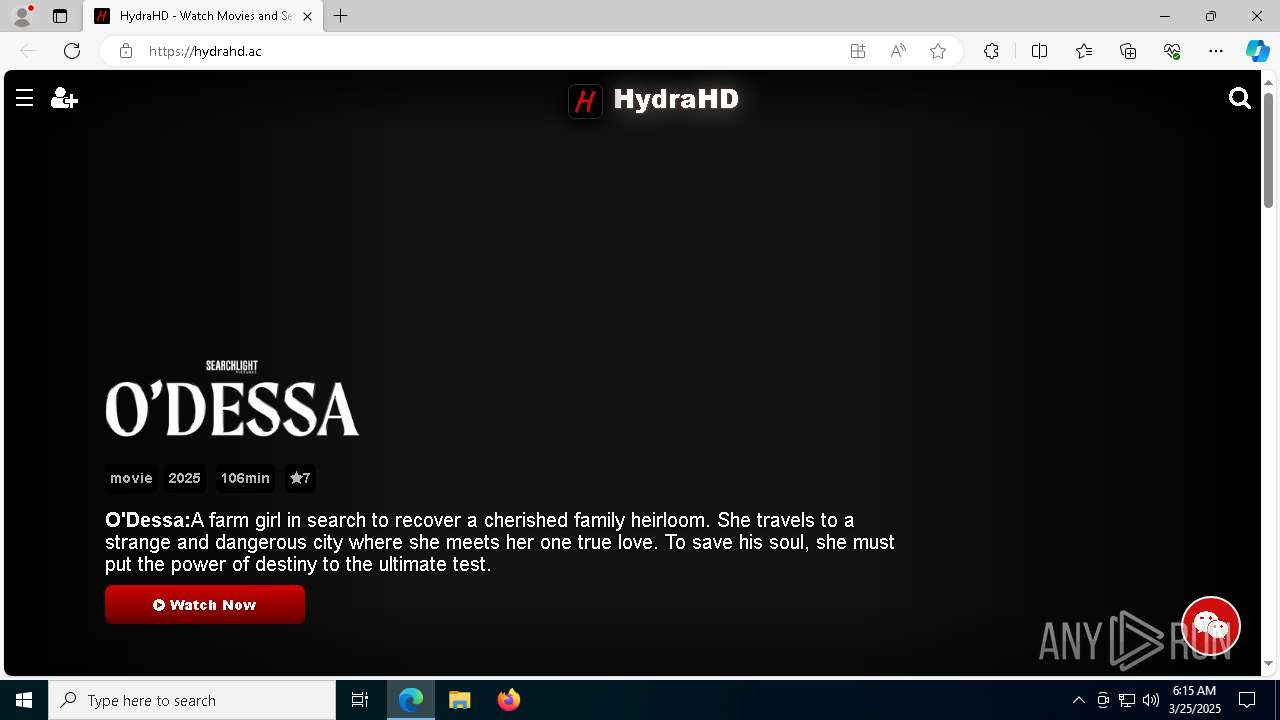
Task: Open Task View on taskbar
Action: [360, 700]
